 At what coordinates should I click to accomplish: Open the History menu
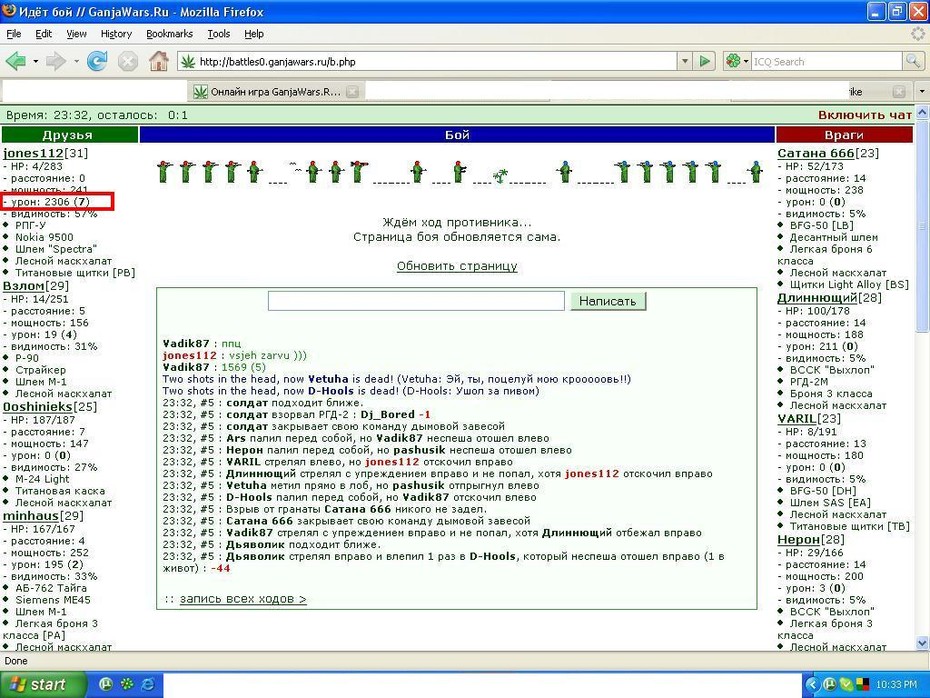(x=116, y=34)
